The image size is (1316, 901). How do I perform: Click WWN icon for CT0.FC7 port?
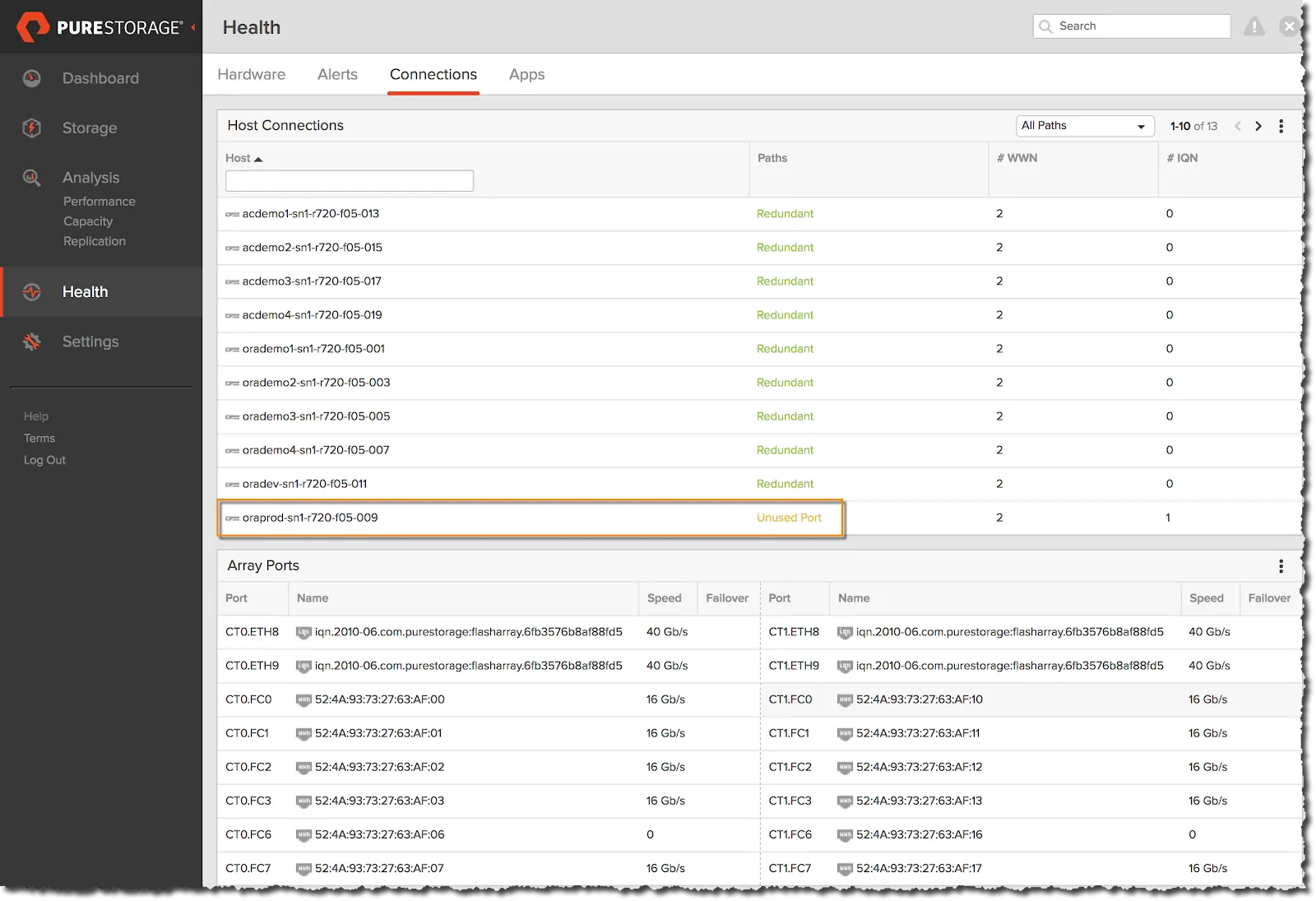pyautogui.click(x=304, y=869)
